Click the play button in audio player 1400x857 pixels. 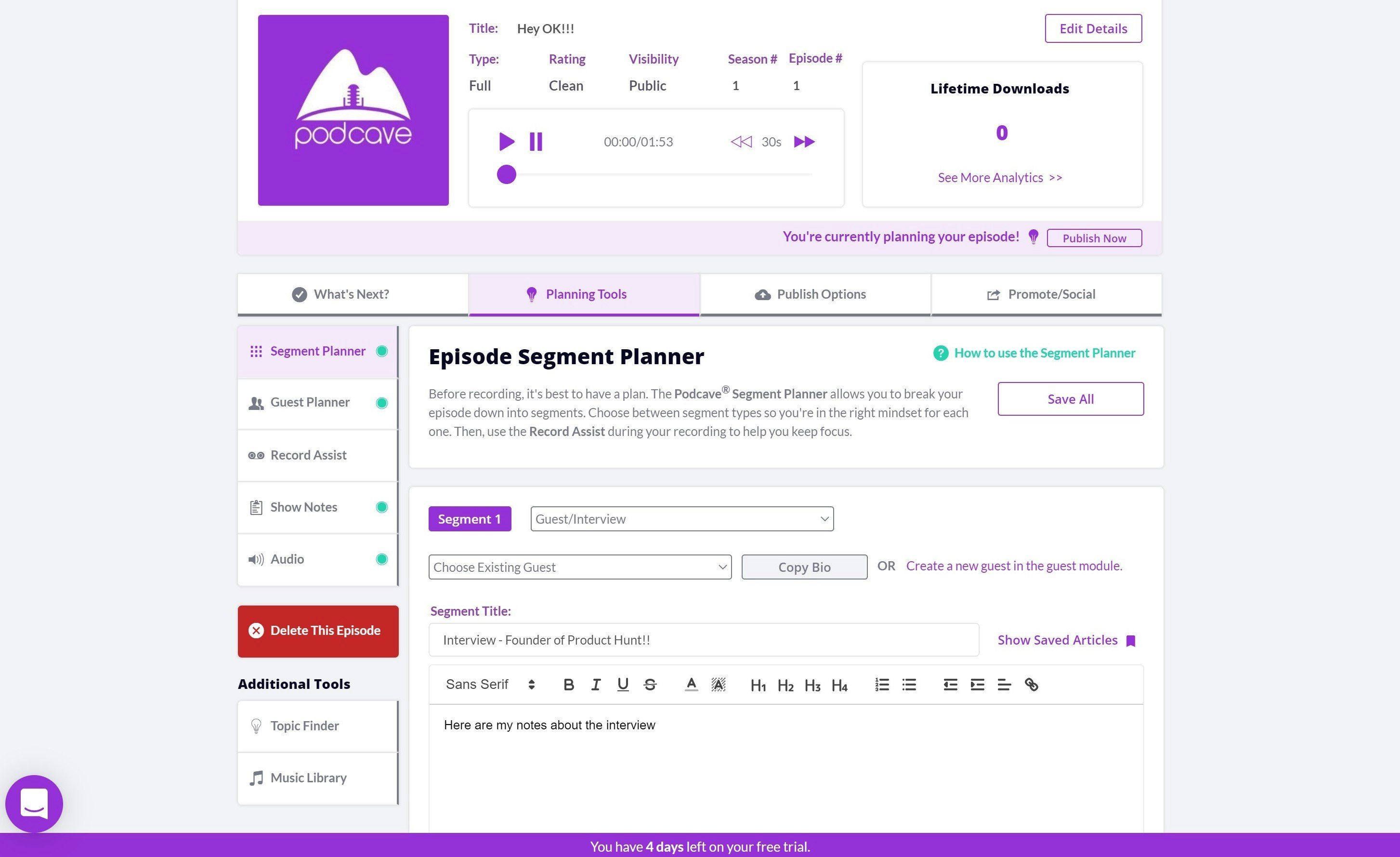click(x=506, y=142)
